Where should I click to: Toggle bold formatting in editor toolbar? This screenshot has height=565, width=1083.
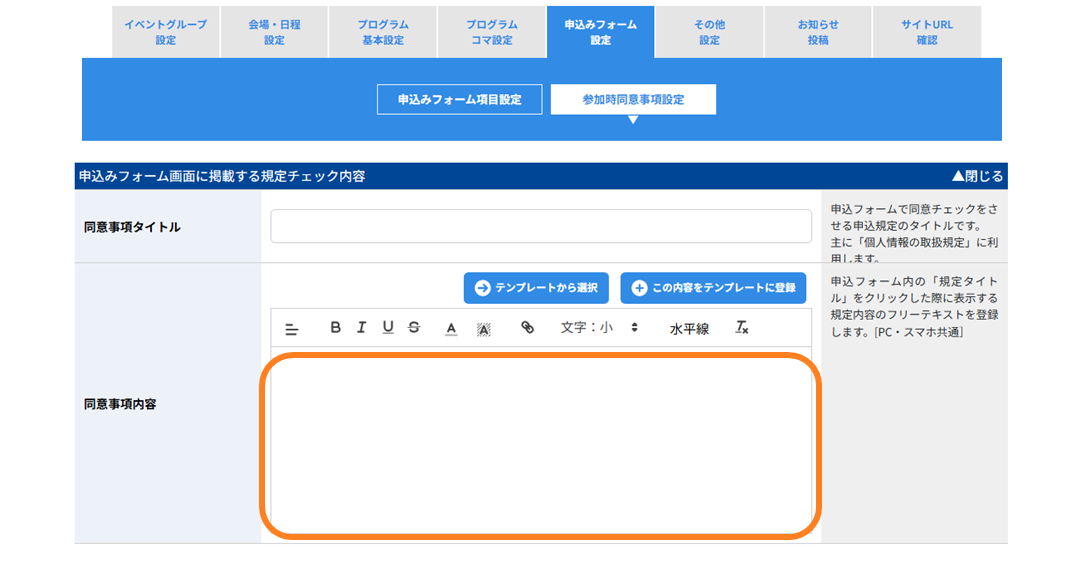click(x=335, y=327)
